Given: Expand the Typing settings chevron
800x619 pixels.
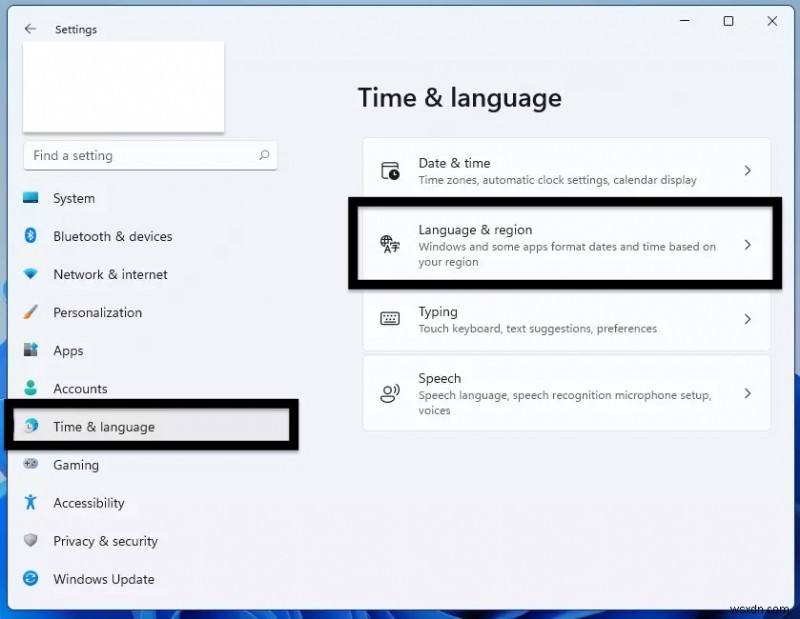Looking at the screenshot, I should (747, 320).
